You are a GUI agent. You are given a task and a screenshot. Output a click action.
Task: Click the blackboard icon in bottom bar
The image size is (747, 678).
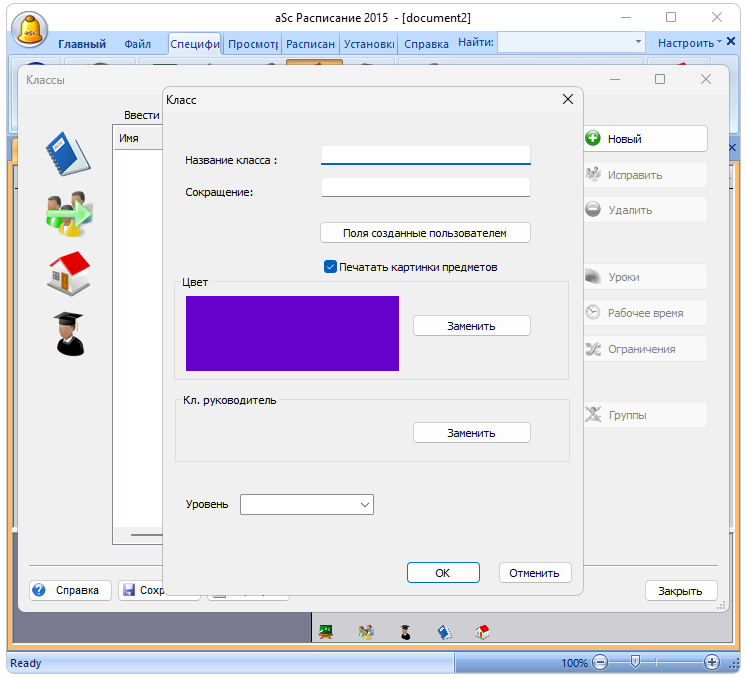click(325, 632)
